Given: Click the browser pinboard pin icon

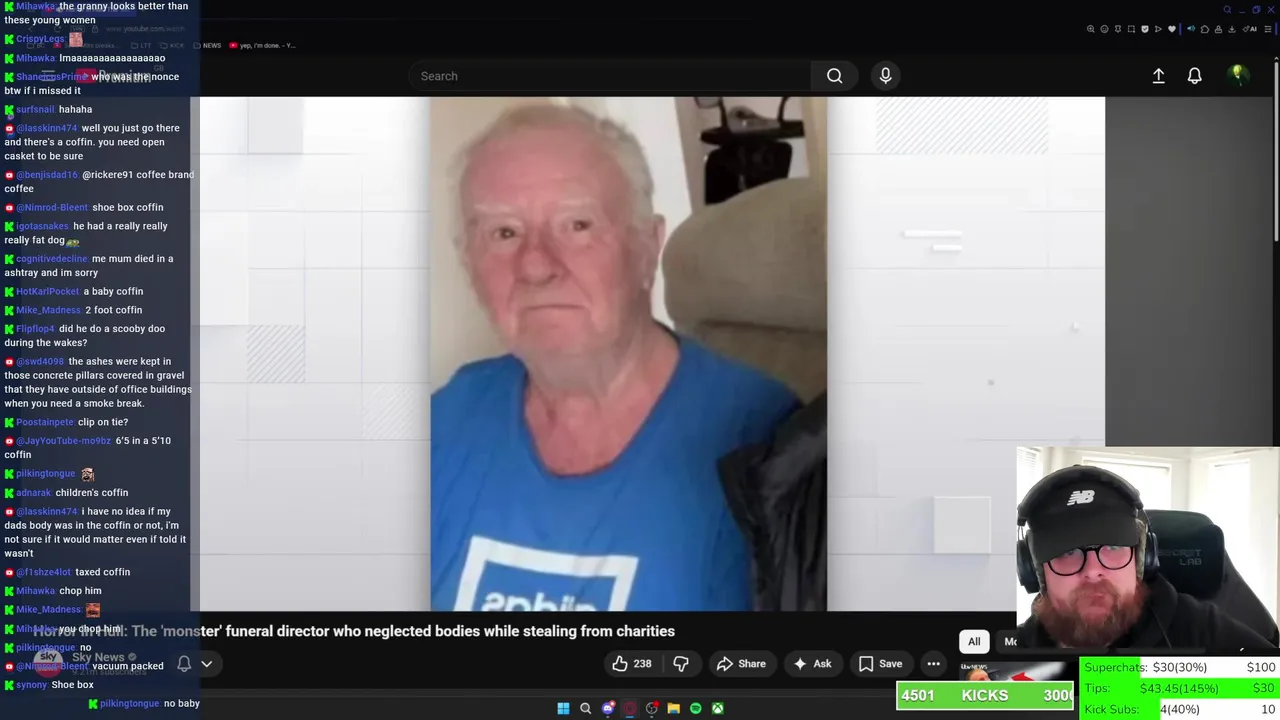Looking at the screenshot, I should pyautogui.click(x=1118, y=29).
